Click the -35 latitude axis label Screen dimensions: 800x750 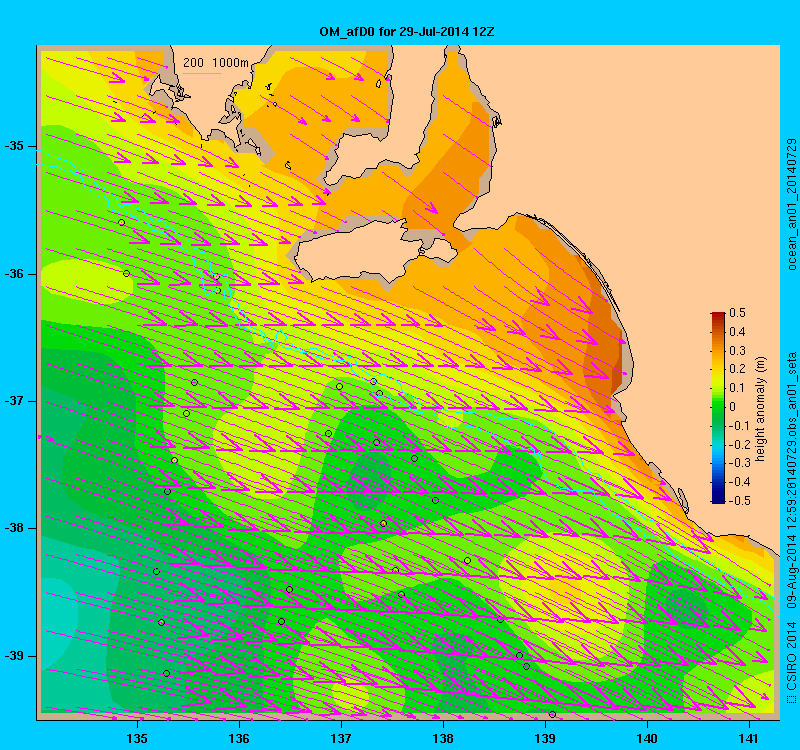[14, 146]
